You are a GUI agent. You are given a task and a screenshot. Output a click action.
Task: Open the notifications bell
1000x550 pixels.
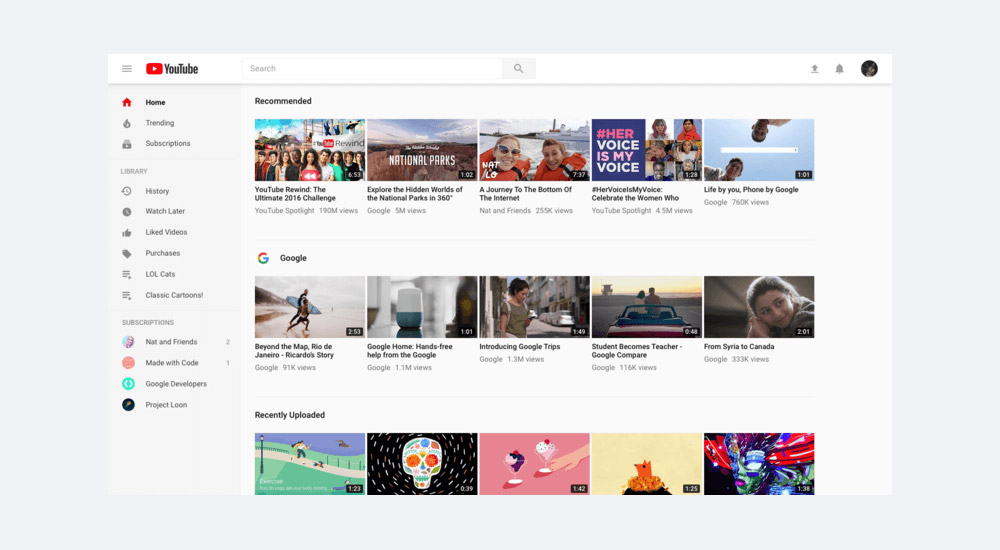coord(839,69)
